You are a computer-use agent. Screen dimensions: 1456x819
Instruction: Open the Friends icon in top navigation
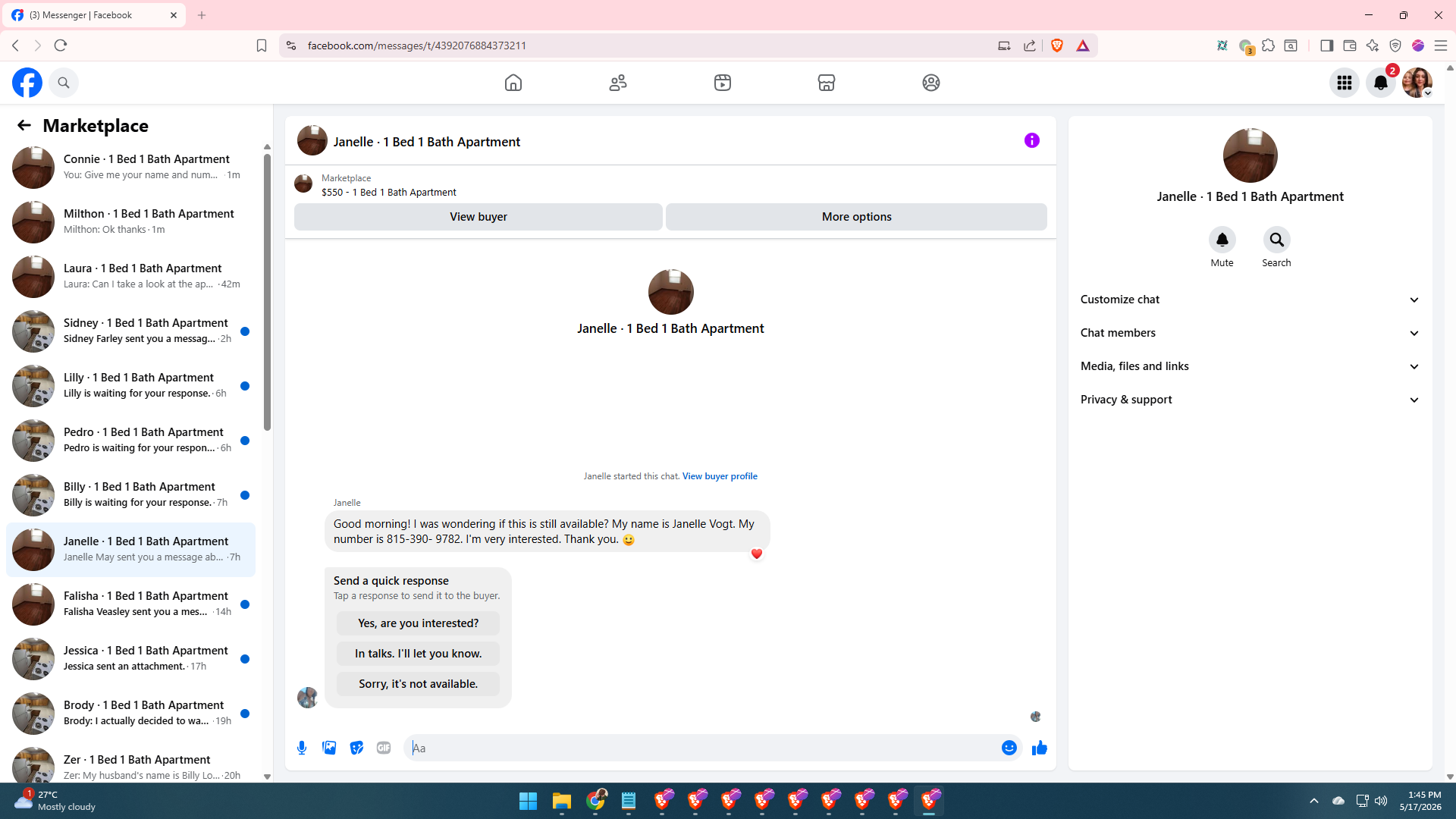618,83
